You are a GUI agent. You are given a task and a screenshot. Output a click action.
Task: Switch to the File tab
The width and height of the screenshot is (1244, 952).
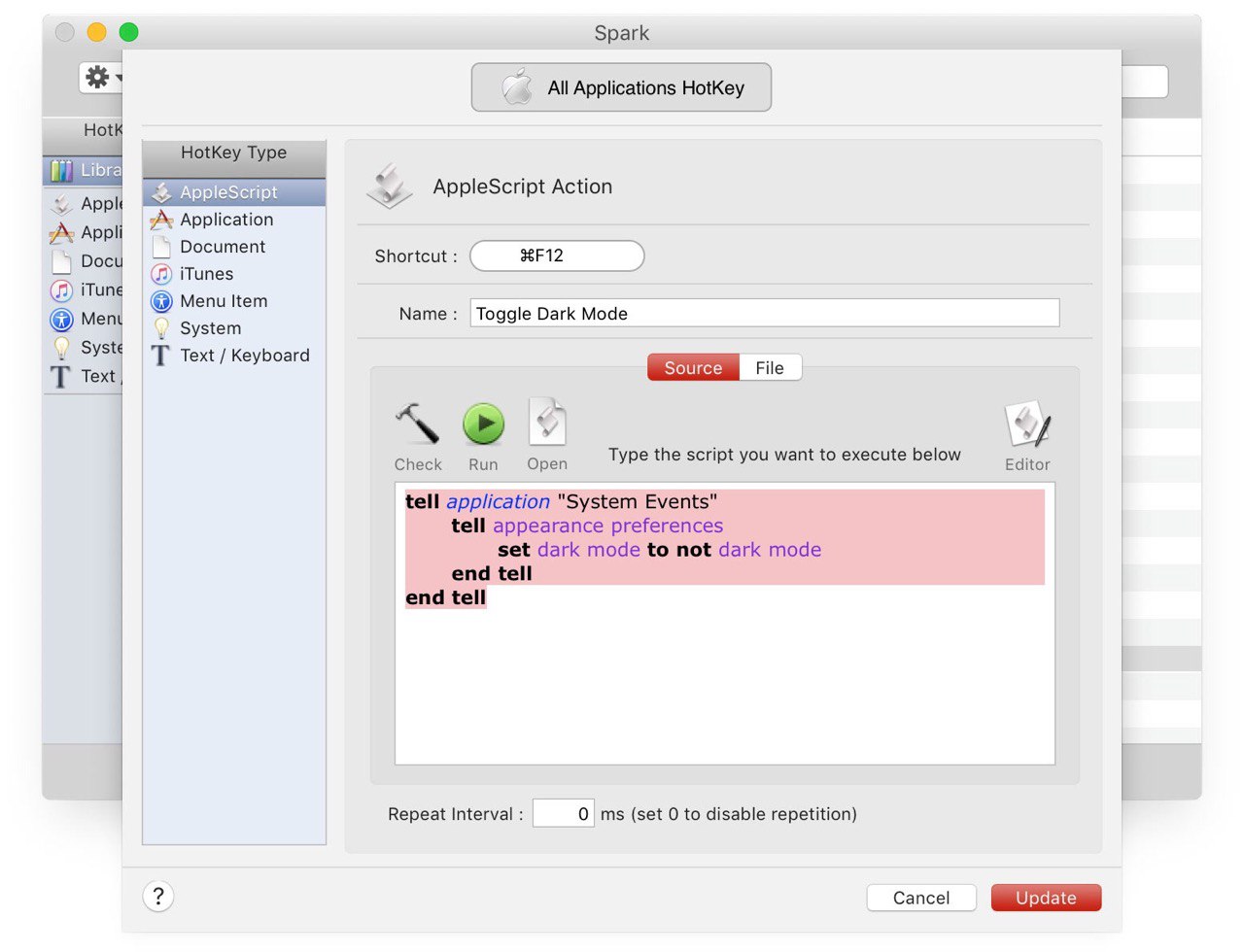click(770, 368)
